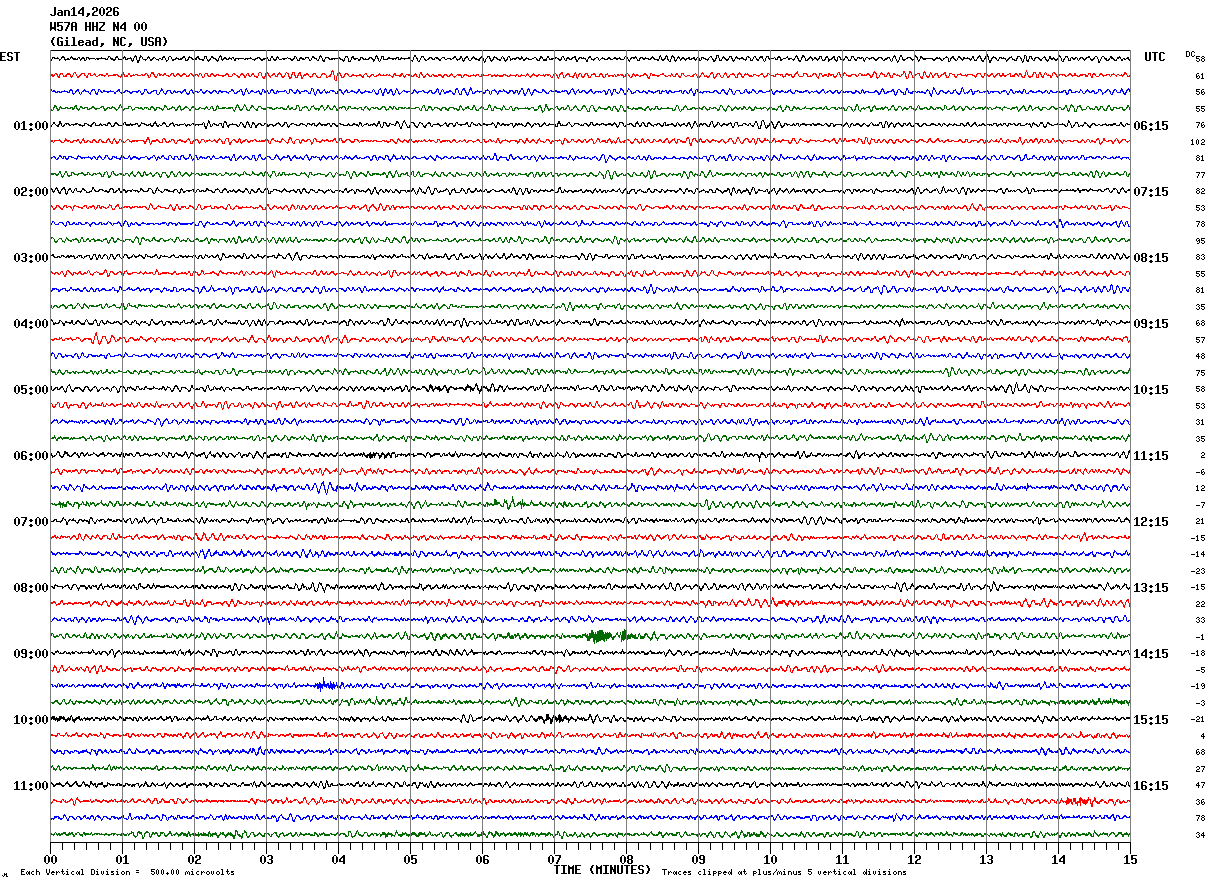
Task: Click the 08:15 UTC time label
Action: coord(1151,258)
